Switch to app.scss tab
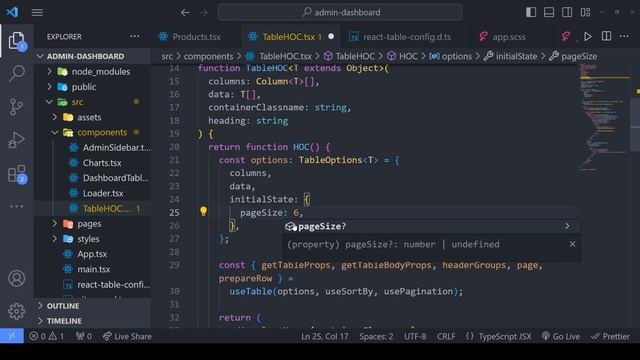The image size is (640, 360). pyautogui.click(x=509, y=37)
